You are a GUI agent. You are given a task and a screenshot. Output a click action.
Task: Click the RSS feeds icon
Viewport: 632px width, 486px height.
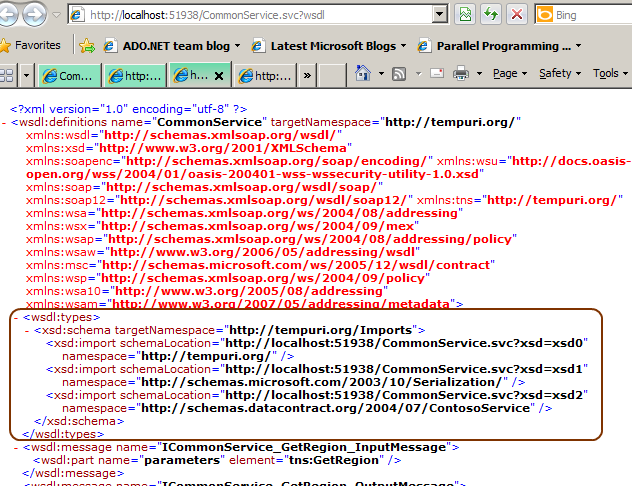coord(398,74)
